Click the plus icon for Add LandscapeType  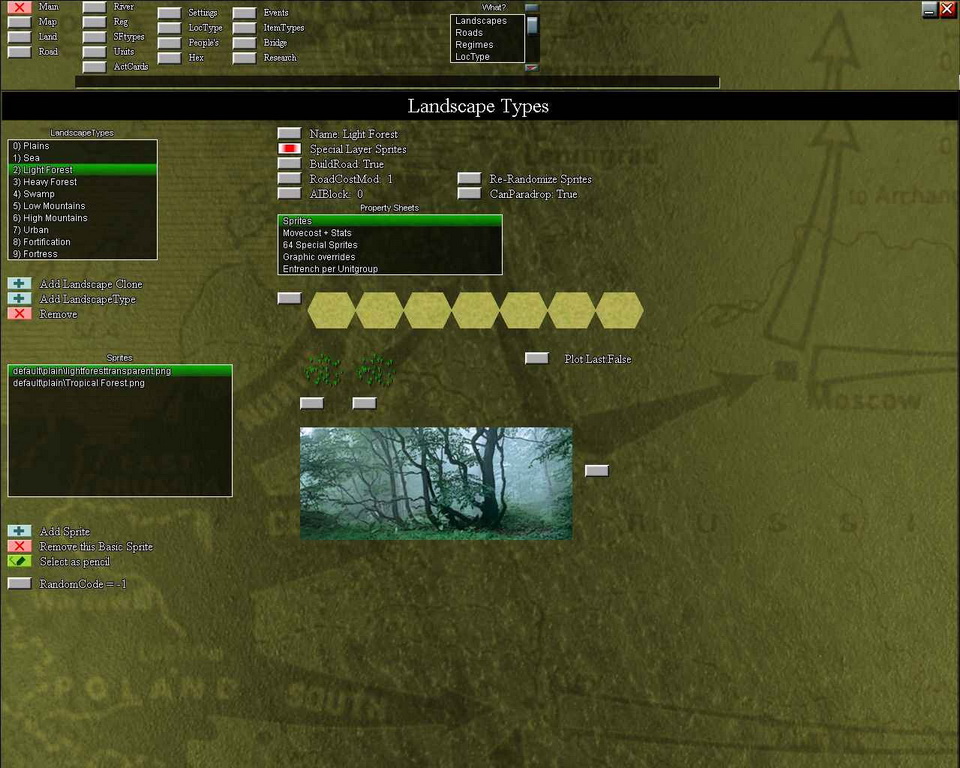pos(19,299)
